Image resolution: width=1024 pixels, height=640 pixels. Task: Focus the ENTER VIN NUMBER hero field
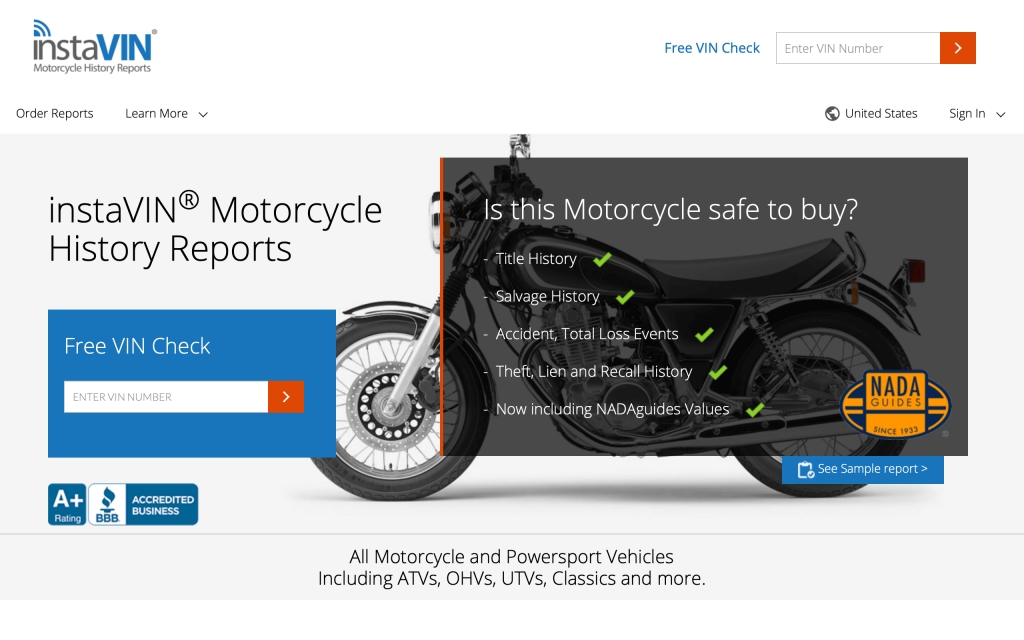point(166,396)
